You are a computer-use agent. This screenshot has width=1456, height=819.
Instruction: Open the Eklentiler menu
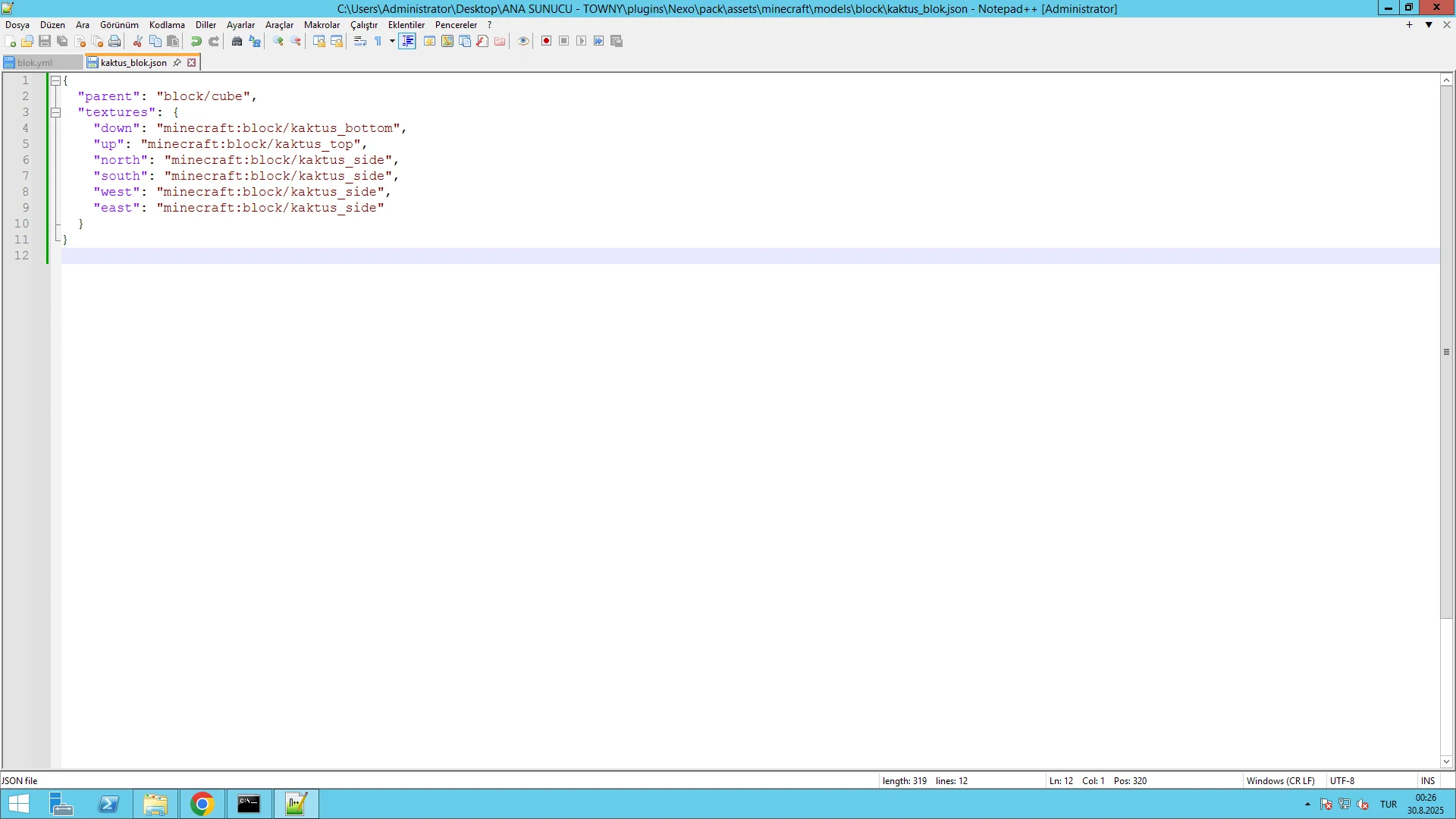click(406, 25)
